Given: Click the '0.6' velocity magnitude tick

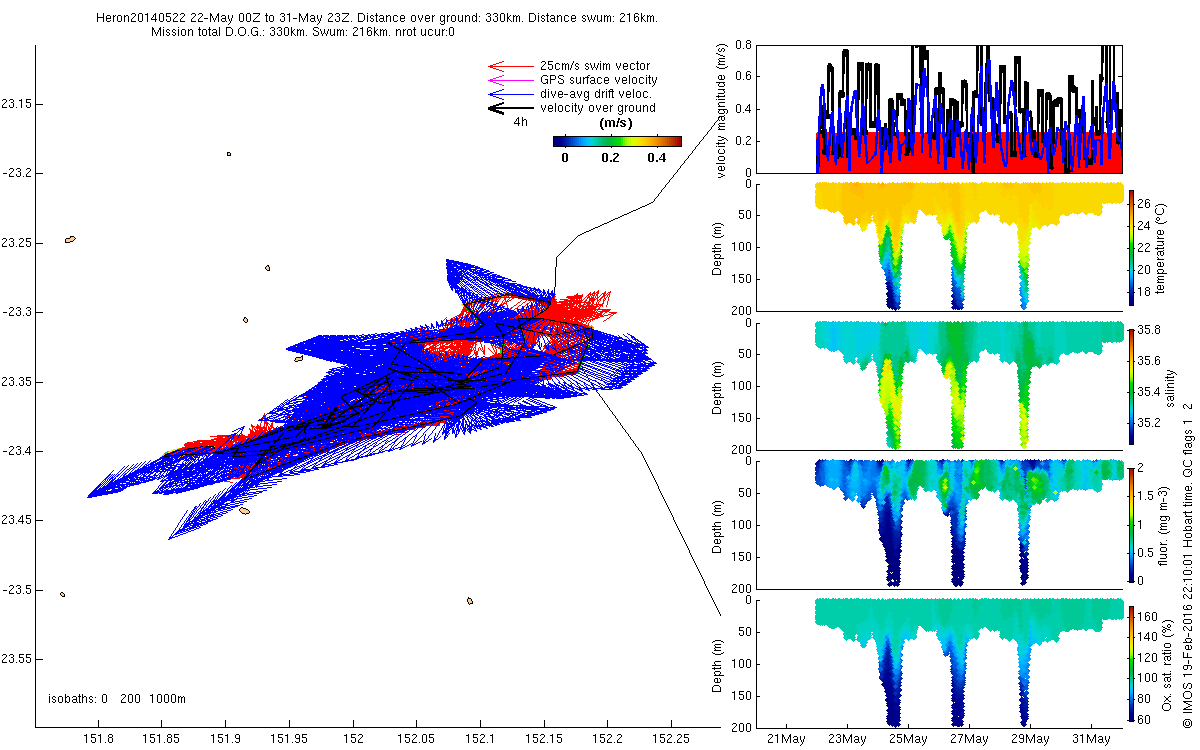Looking at the screenshot, I should 743,78.
